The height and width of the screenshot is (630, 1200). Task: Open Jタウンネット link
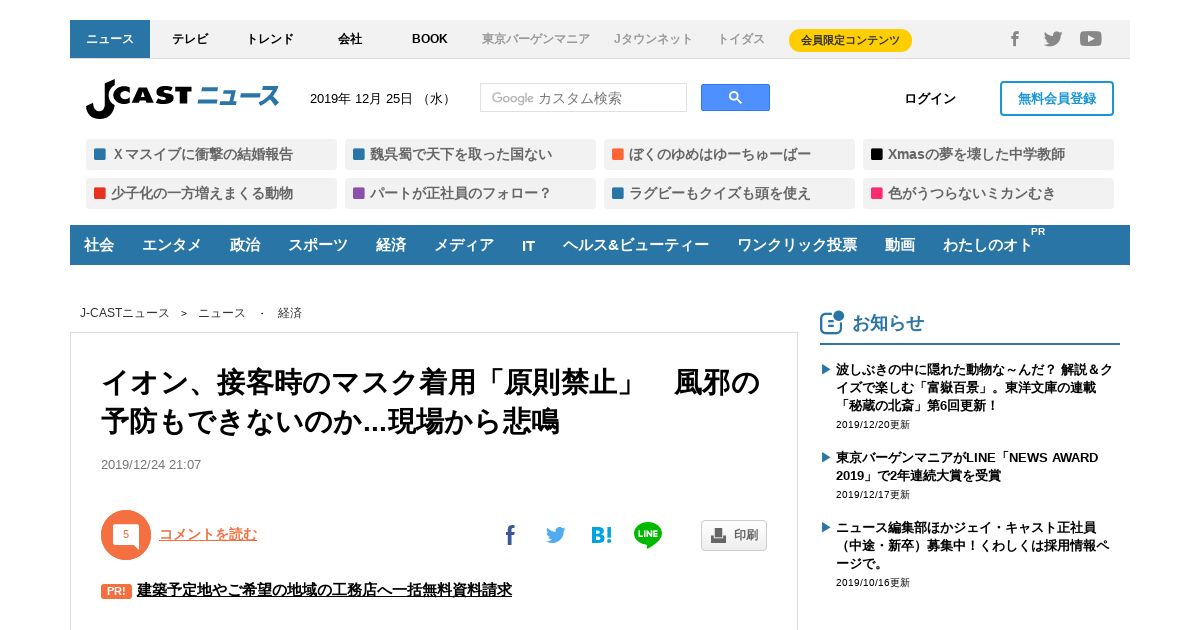[x=653, y=39]
